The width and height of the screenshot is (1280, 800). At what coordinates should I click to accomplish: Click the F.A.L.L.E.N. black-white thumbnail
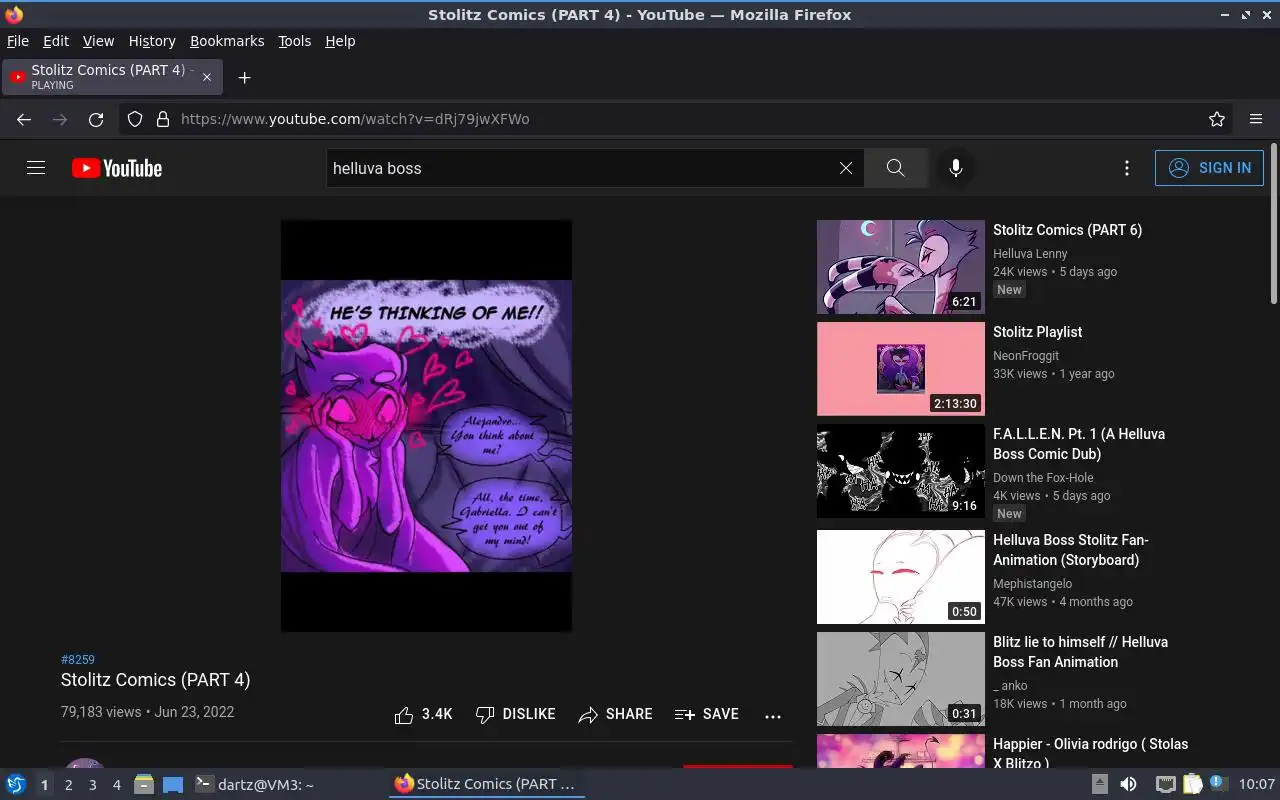pos(901,471)
